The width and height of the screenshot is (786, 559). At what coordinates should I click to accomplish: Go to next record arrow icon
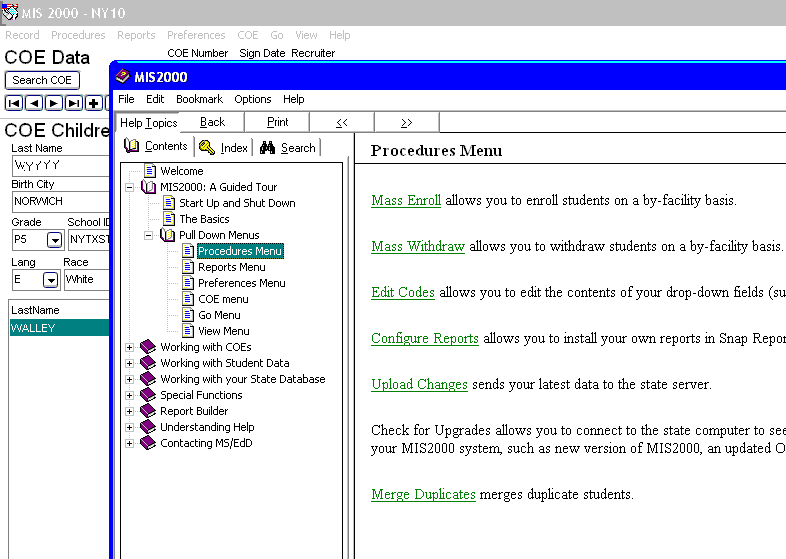pos(54,103)
